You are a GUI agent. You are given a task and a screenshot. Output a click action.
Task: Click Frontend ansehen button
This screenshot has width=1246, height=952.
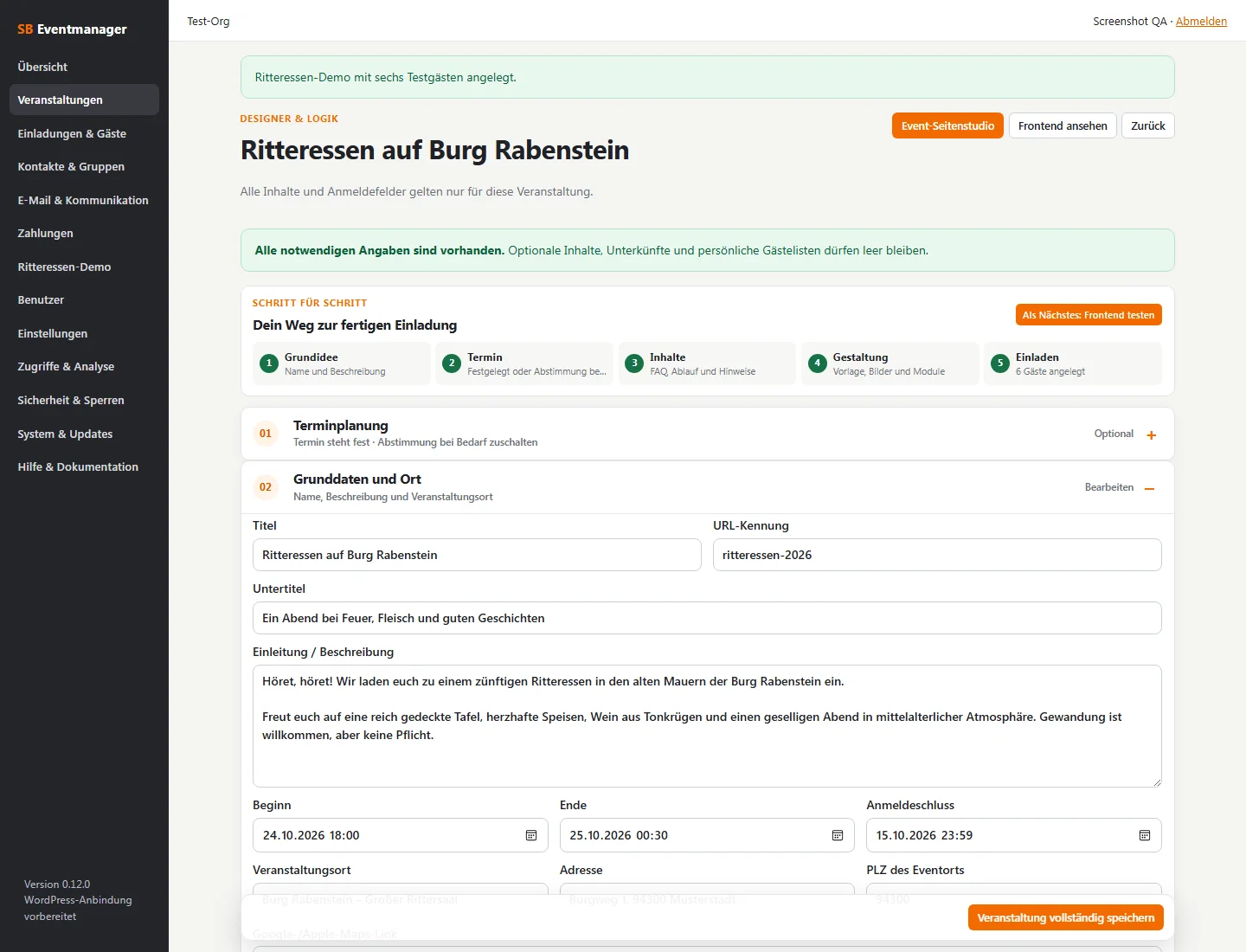[x=1063, y=125]
